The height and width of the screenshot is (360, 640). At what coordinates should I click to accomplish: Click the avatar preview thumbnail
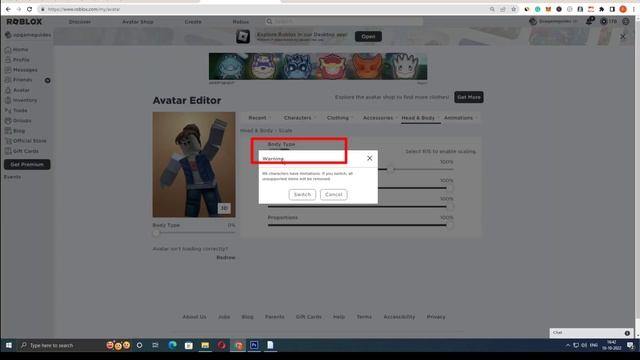point(194,164)
